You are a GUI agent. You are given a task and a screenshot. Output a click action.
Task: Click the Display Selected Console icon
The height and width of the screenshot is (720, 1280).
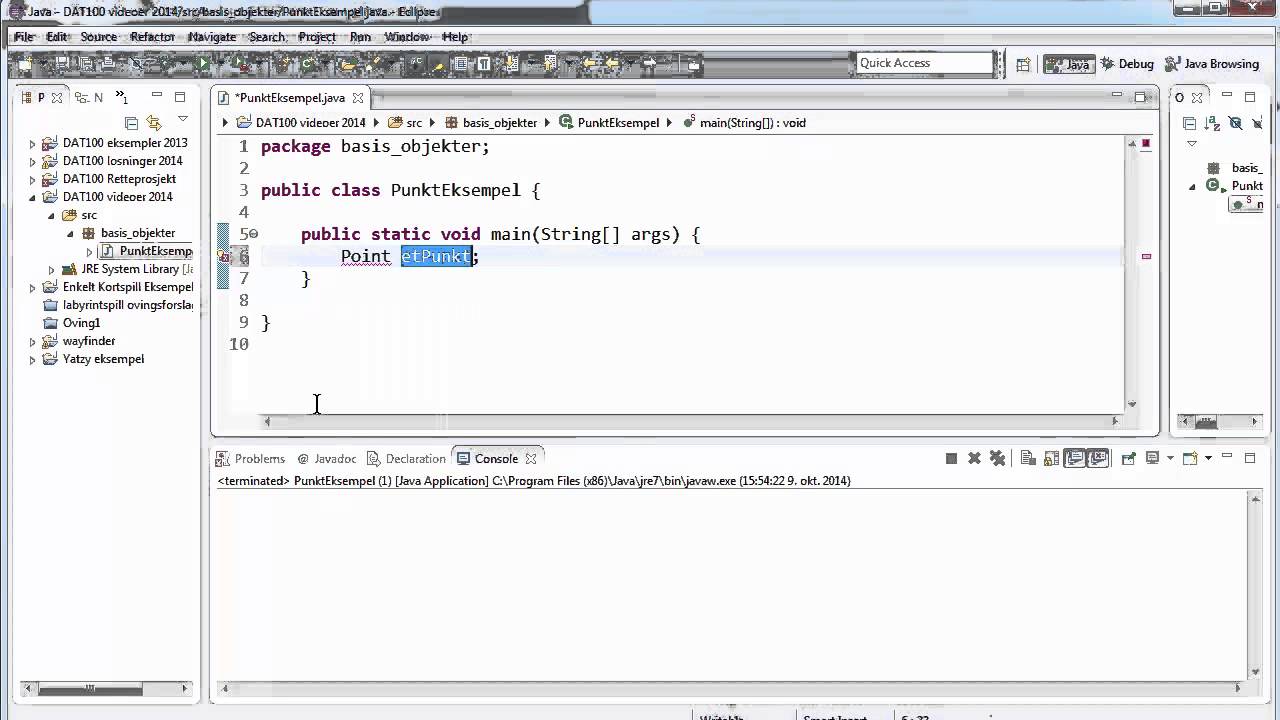pyautogui.click(x=1152, y=458)
